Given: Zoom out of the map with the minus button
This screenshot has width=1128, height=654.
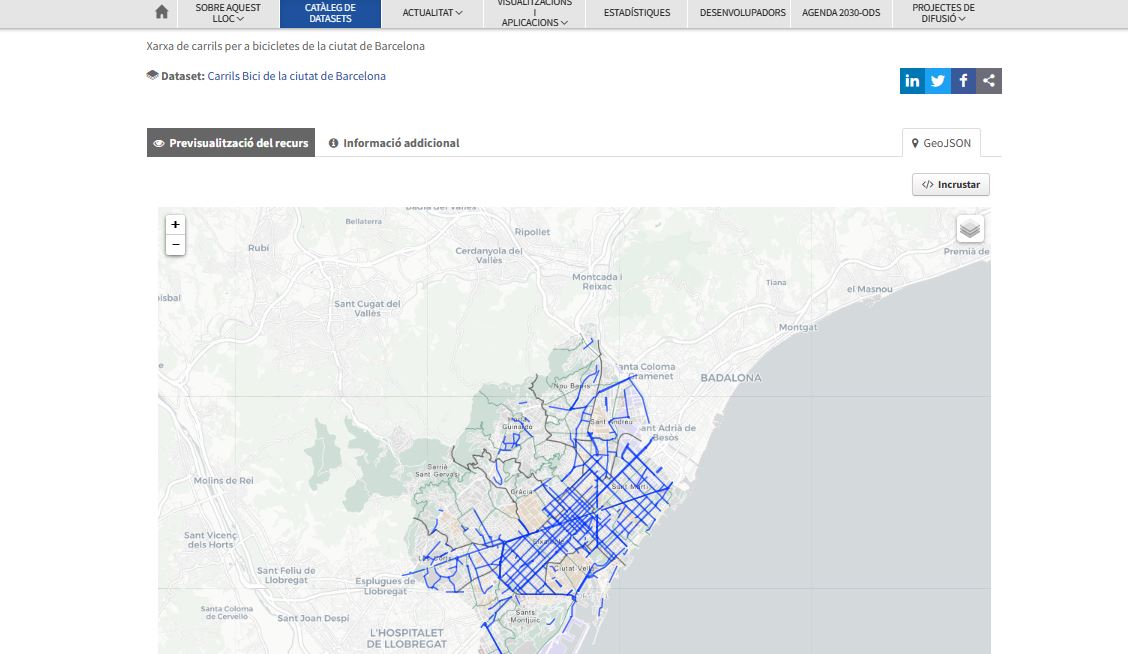Looking at the screenshot, I should tap(175, 244).
